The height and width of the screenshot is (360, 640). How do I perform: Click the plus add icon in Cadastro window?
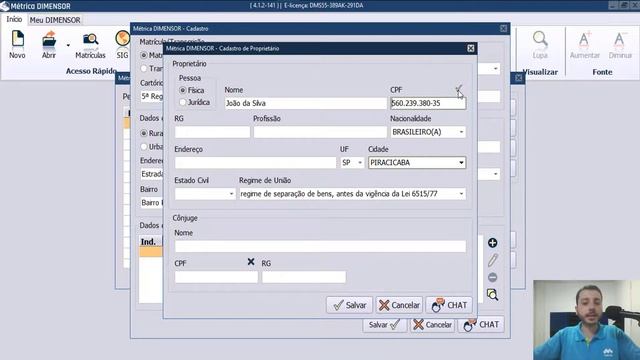tap(492, 243)
